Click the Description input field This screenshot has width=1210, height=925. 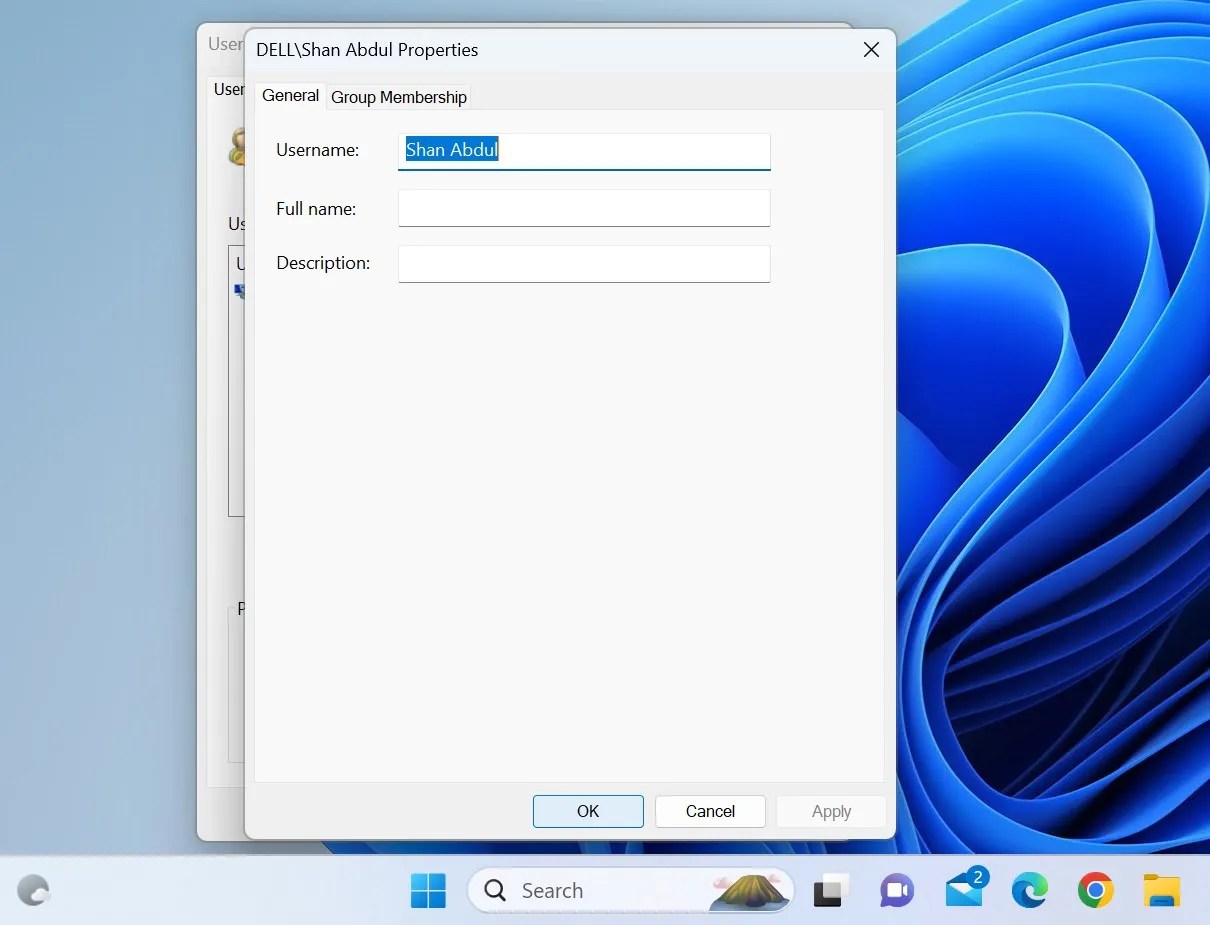[584, 263]
